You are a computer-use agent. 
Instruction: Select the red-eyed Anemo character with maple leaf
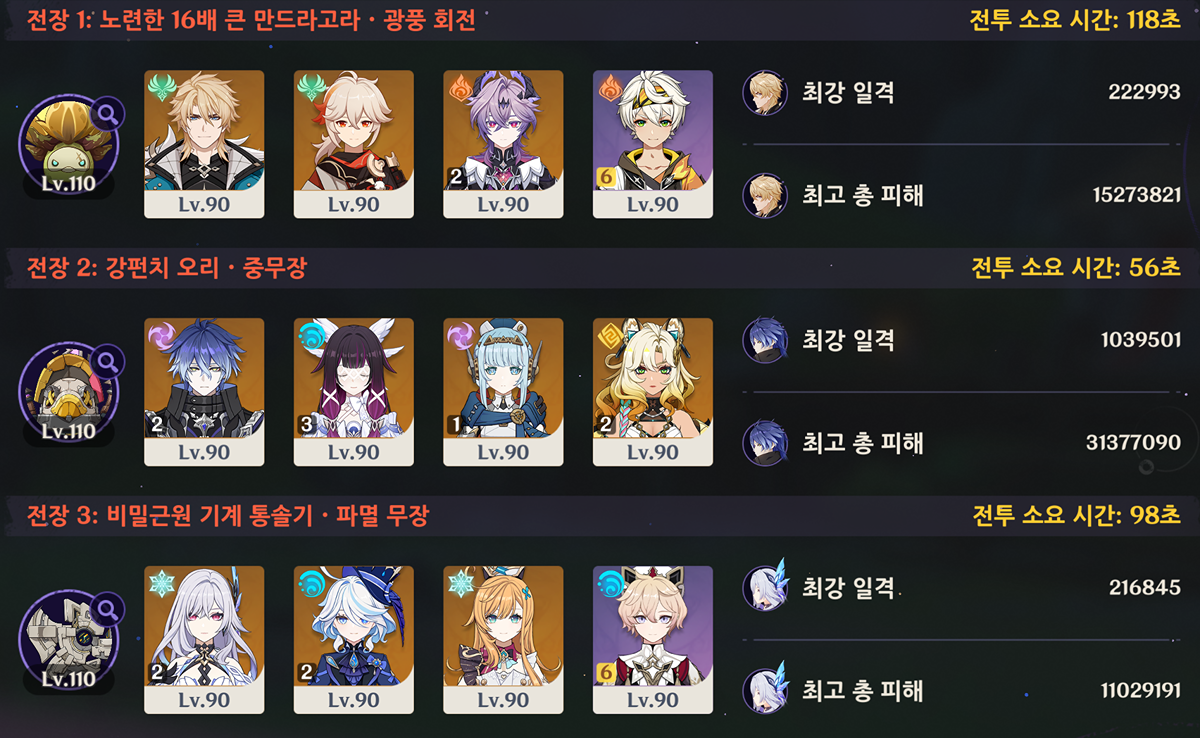[354, 144]
